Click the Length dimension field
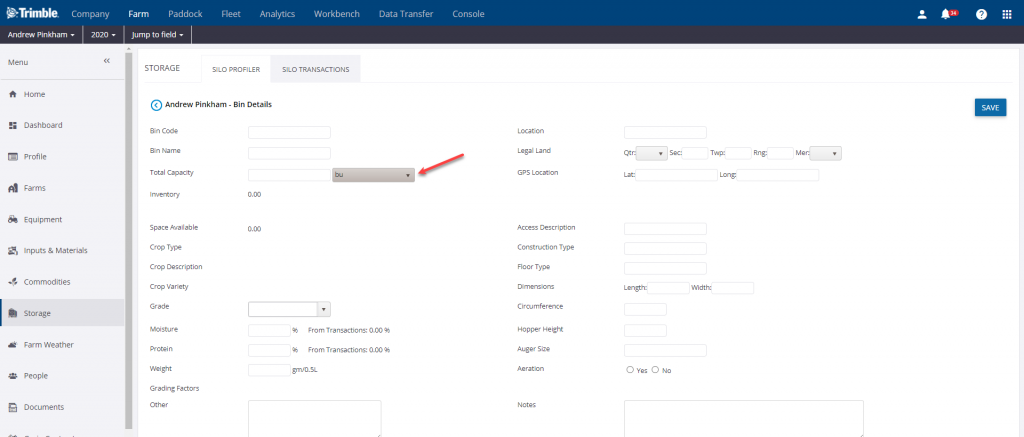 pos(668,288)
